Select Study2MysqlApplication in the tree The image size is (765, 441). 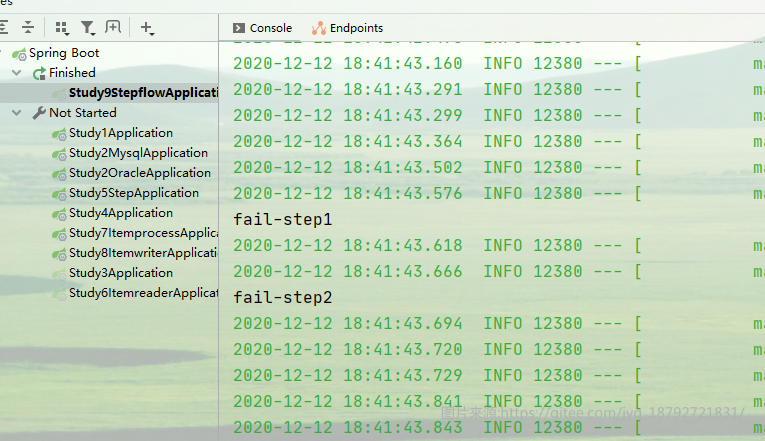(x=139, y=153)
